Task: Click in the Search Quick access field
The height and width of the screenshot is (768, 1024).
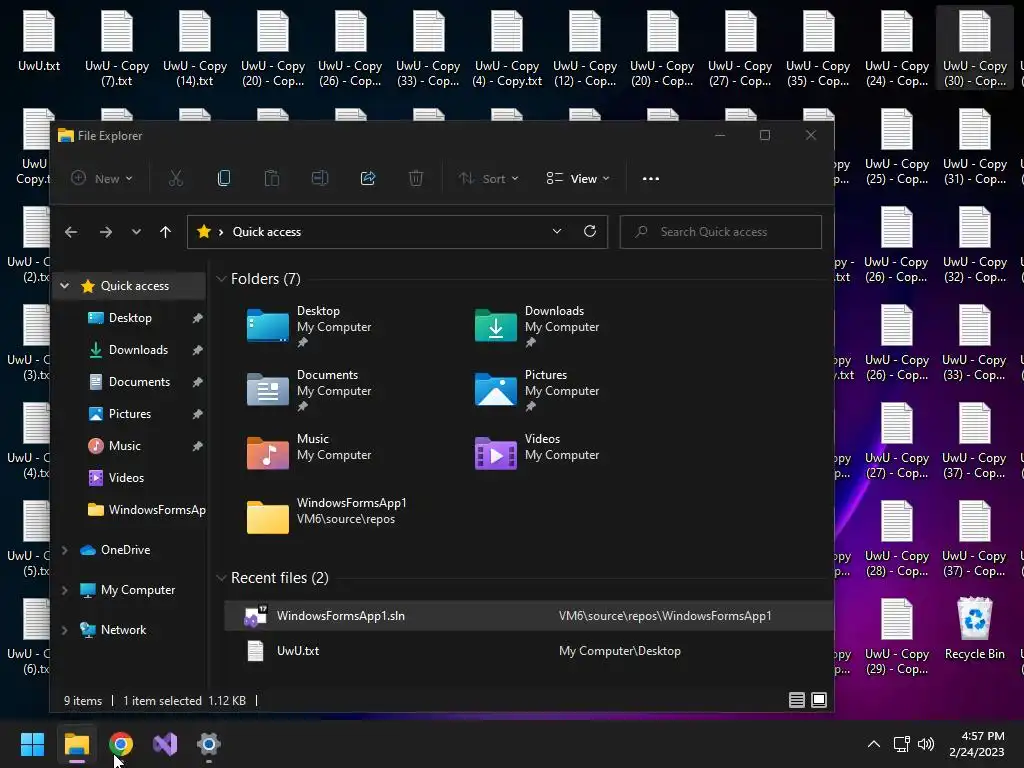Action: [x=720, y=232]
